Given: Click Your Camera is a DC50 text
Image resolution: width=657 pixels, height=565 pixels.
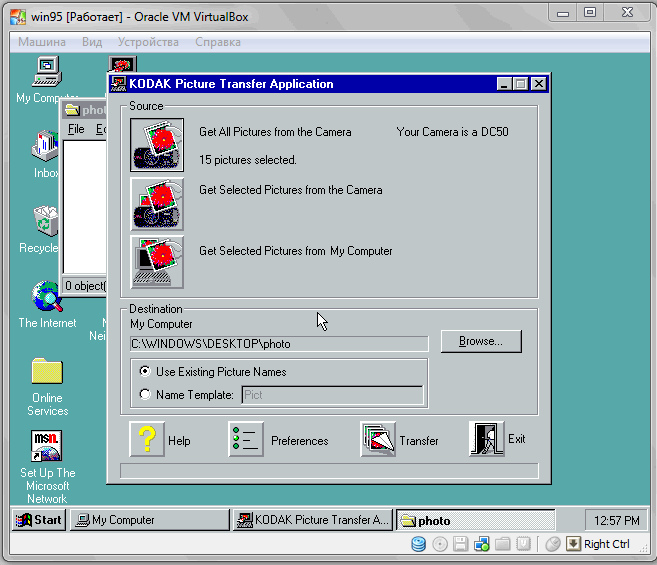Looking at the screenshot, I should 452,132.
